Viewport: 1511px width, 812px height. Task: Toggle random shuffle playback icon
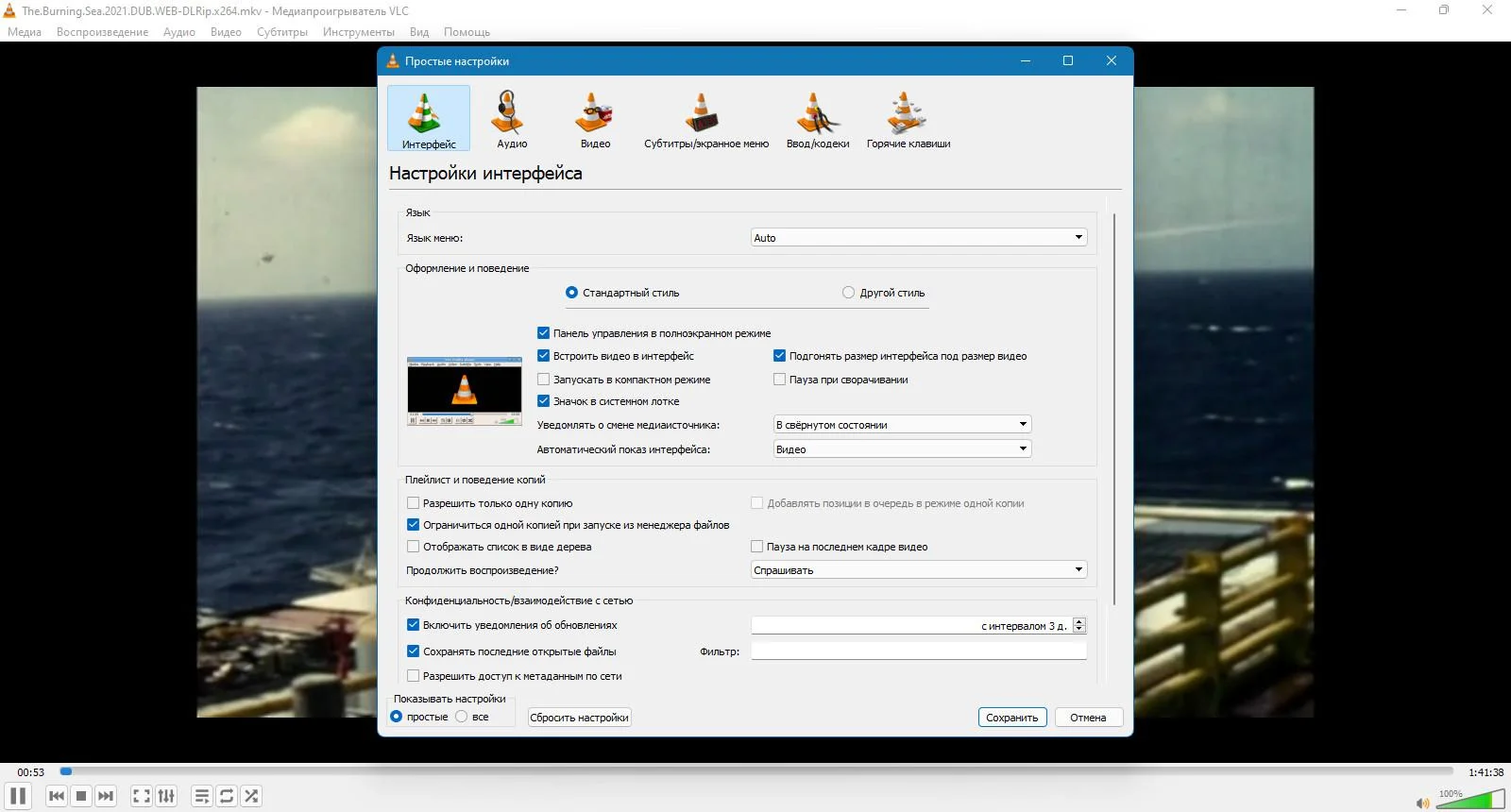[251, 796]
